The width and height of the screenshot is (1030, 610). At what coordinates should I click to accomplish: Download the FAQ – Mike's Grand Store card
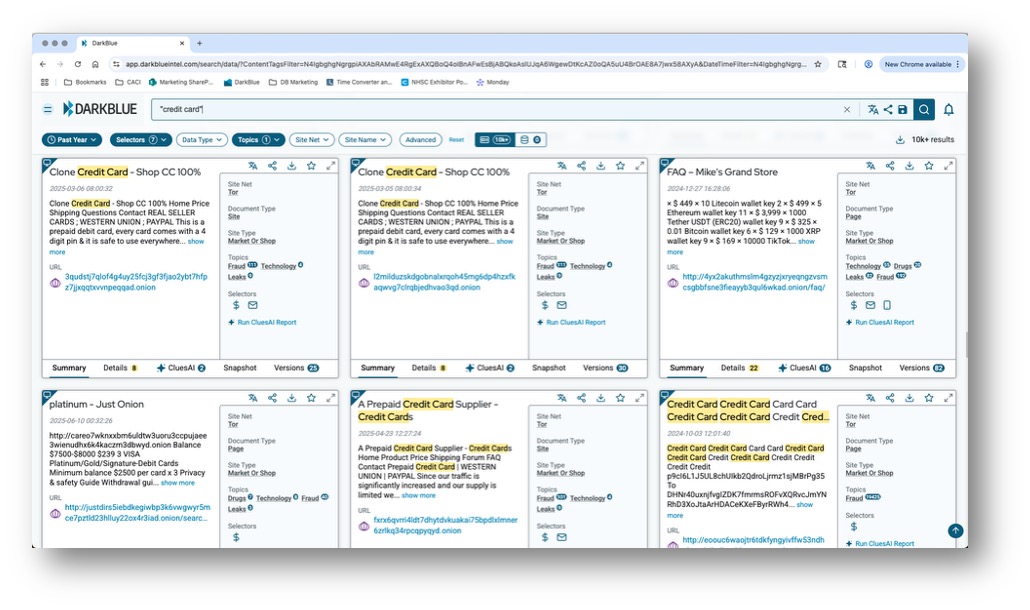tap(909, 166)
